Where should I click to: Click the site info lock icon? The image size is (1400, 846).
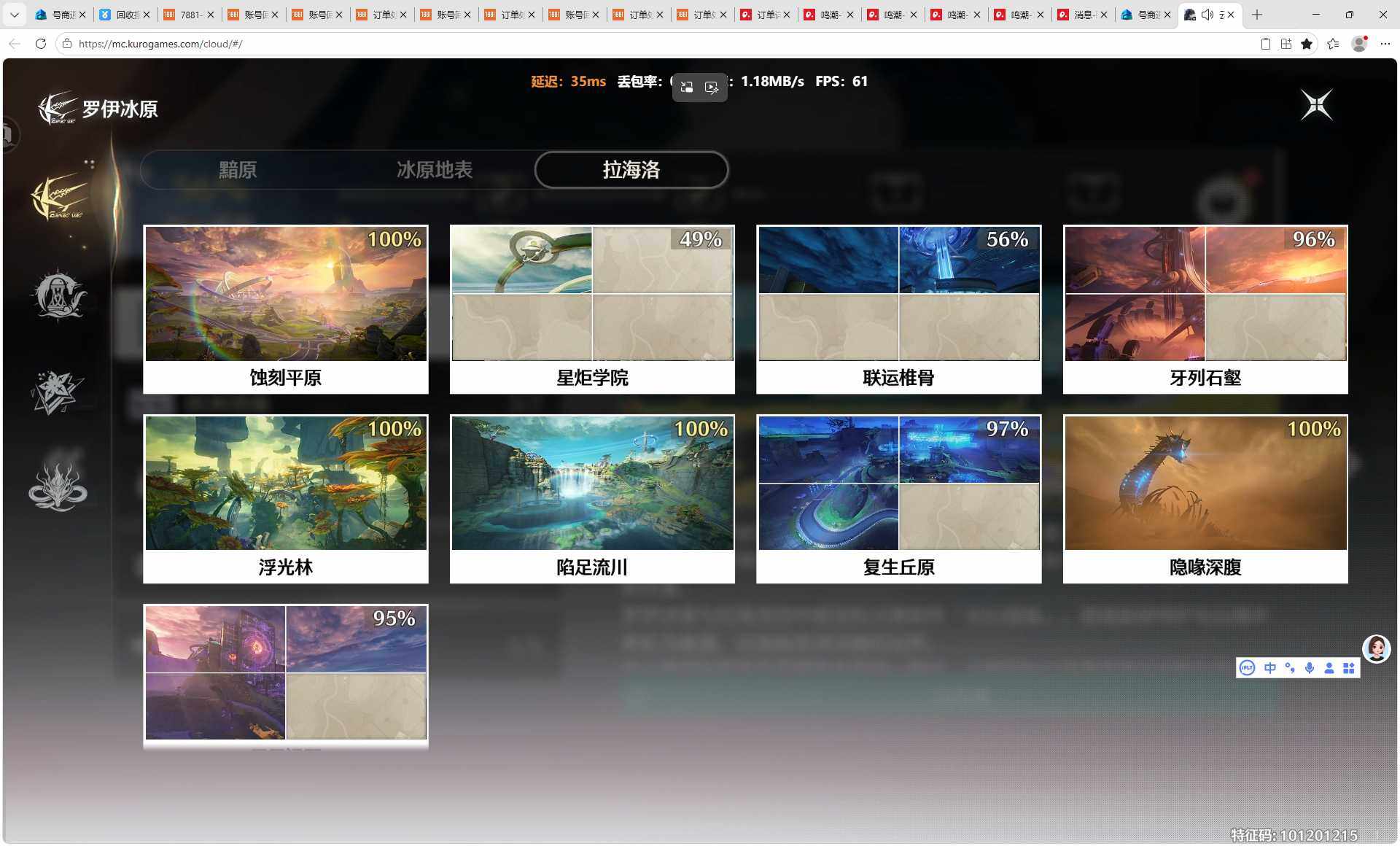(x=67, y=44)
